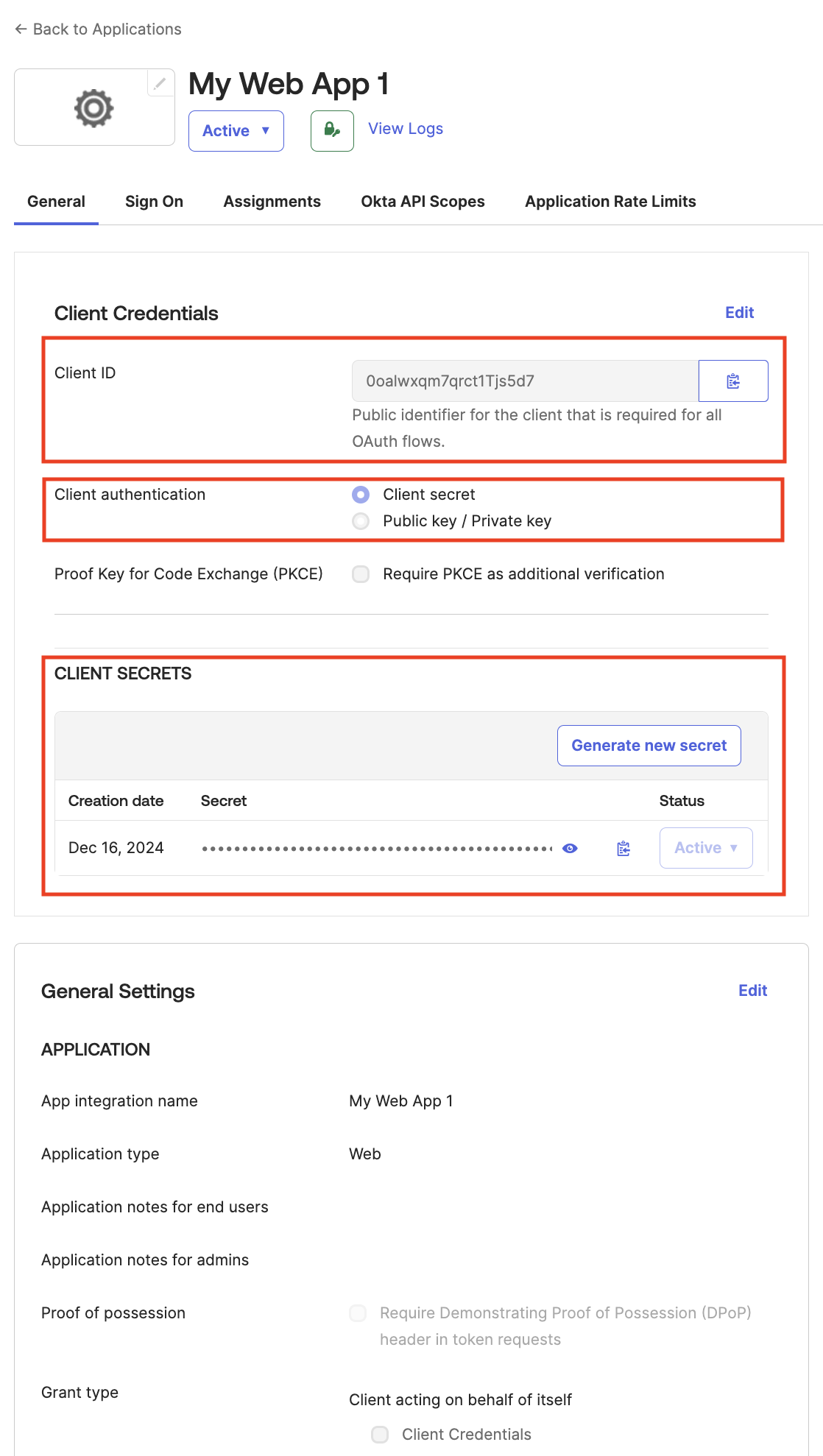Expand the secret's Active status dropdown

pyautogui.click(x=705, y=848)
